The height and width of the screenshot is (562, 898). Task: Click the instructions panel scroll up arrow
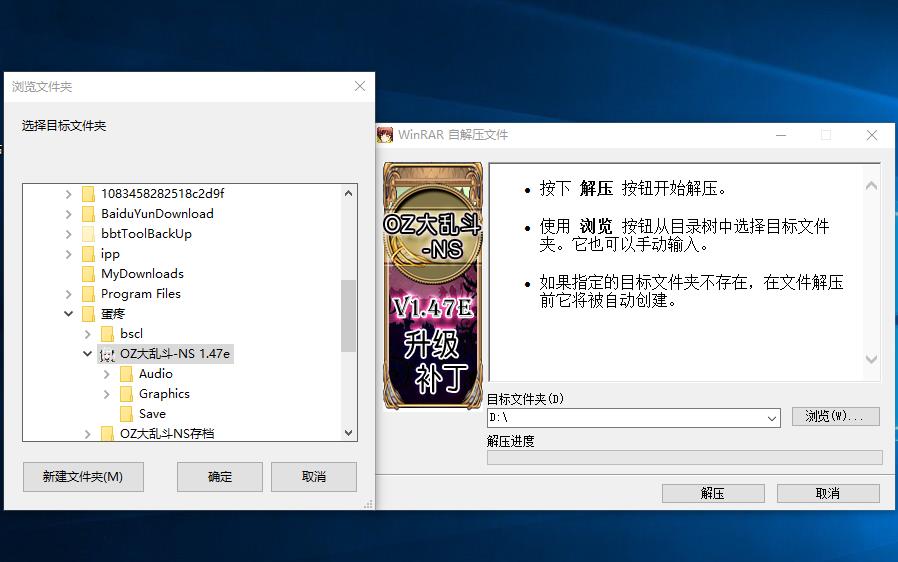(871, 186)
